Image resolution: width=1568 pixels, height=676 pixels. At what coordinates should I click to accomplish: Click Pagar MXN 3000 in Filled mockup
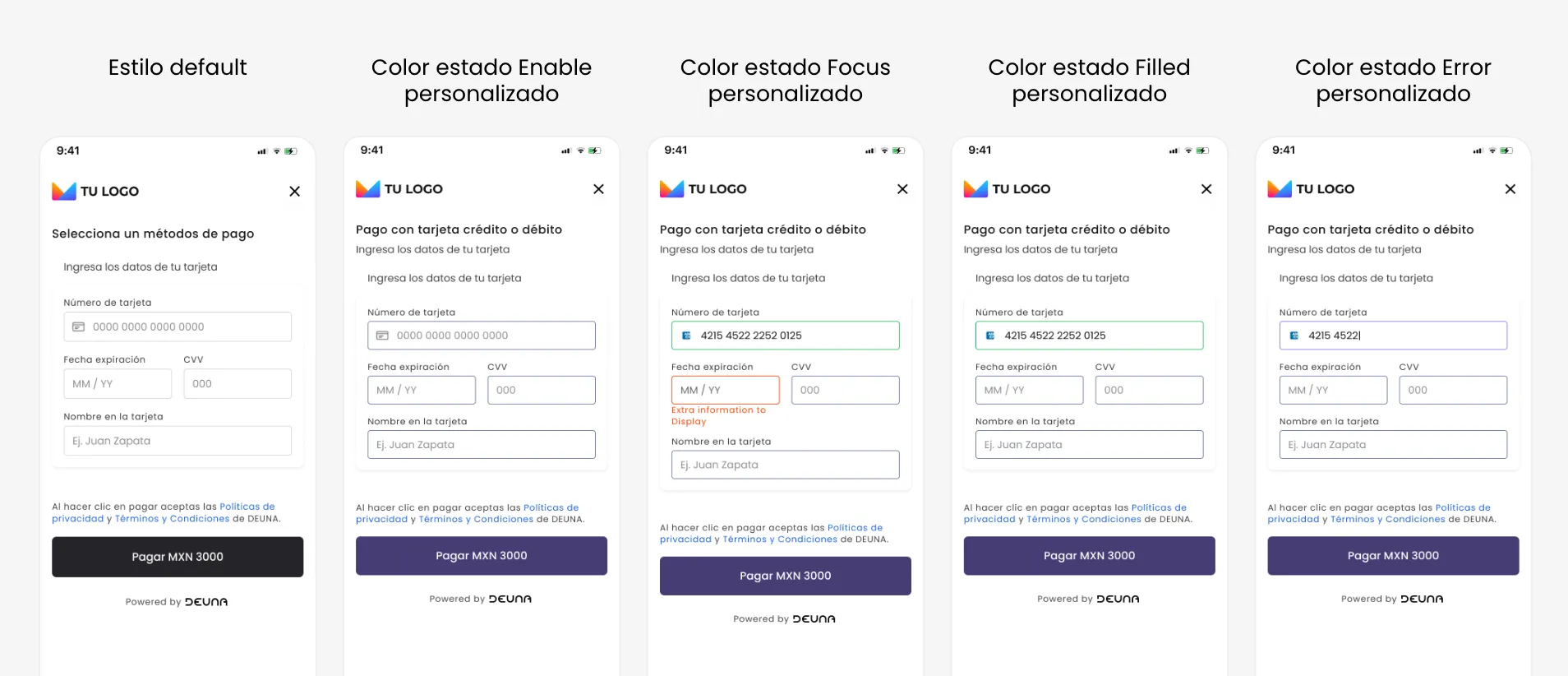pyautogui.click(x=1089, y=556)
